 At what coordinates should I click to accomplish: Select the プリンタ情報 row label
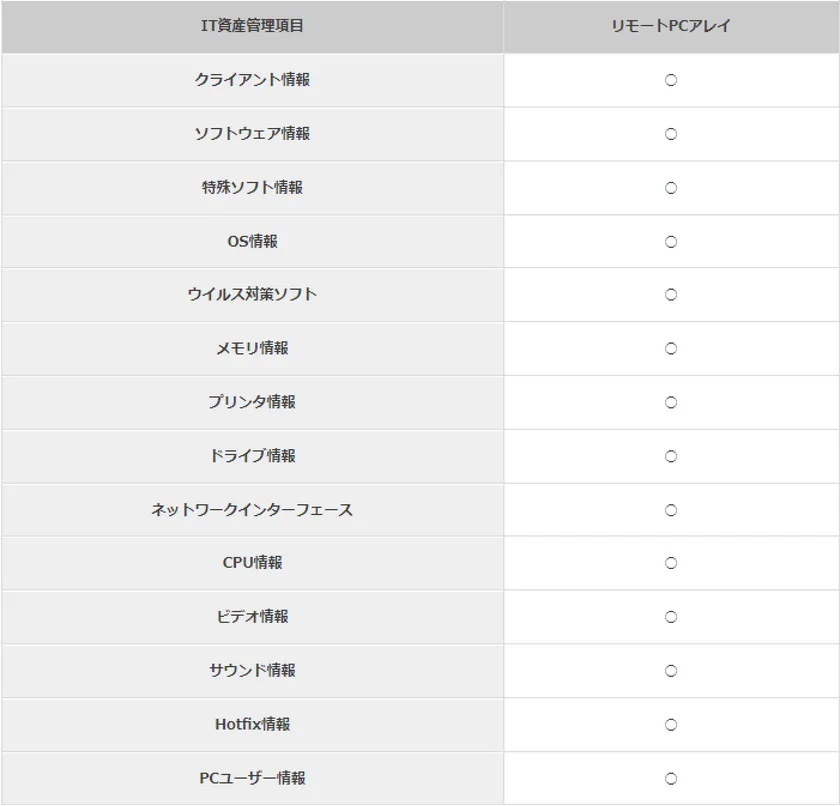click(x=252, y=402)
